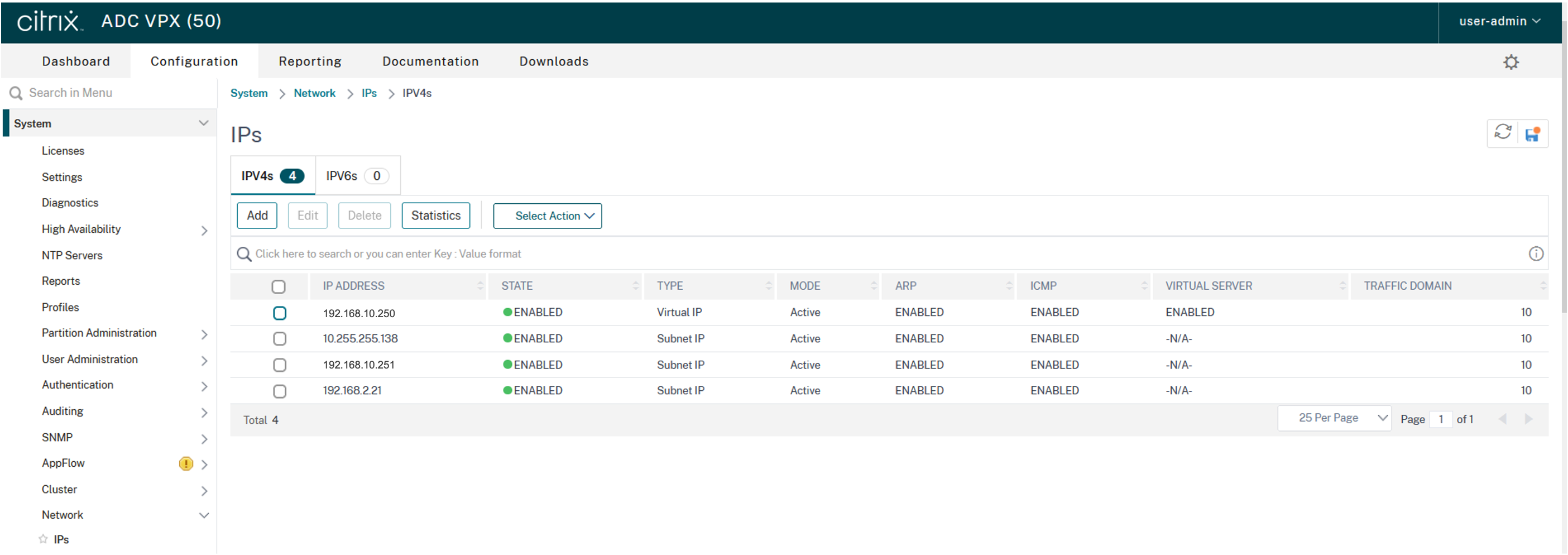Screen dimensions: 1568x555
Task: Click the info icon beside the search bar
Action: (x=1536, y=253)
